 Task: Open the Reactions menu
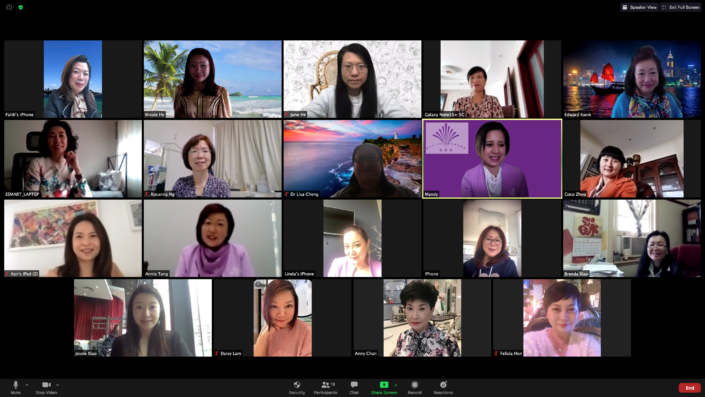click(443, 387)
